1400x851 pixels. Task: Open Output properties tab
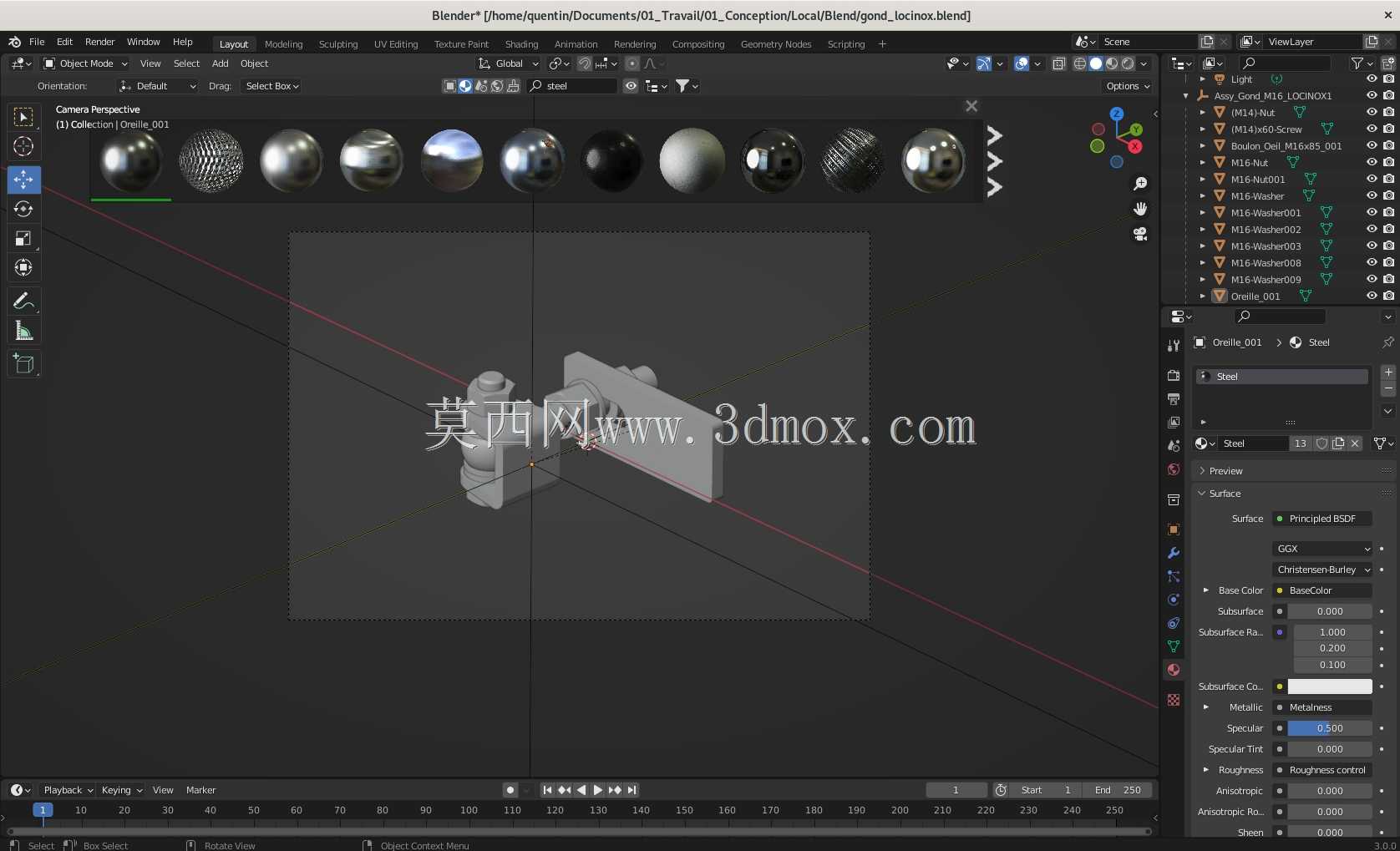[1174, 399]
